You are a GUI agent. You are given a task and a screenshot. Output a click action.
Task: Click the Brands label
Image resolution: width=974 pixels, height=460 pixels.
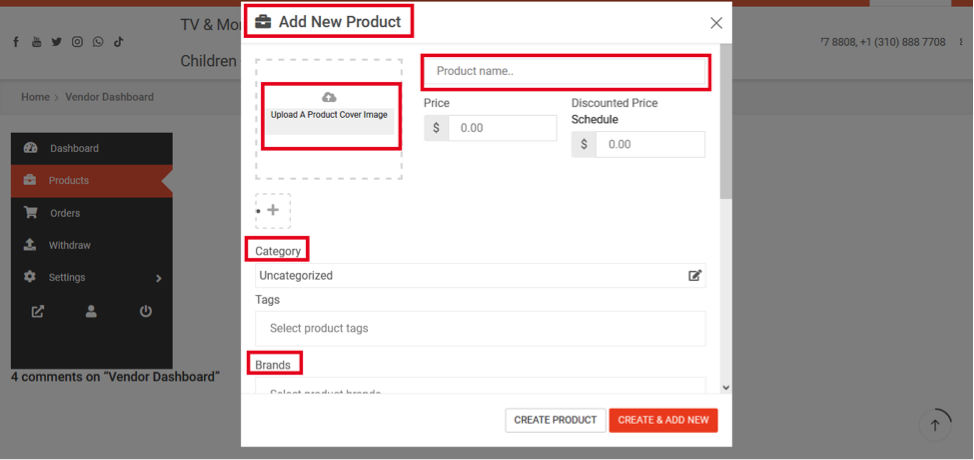(x=273, y=365)
